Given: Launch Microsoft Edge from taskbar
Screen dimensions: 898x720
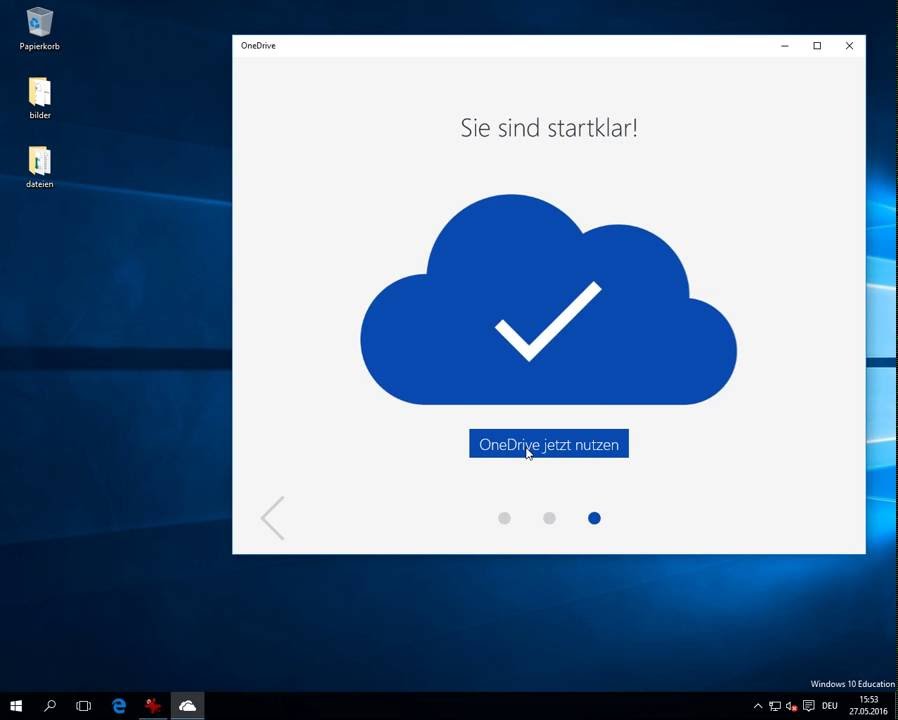Looking at the screenshot, I should coord(119,706).
